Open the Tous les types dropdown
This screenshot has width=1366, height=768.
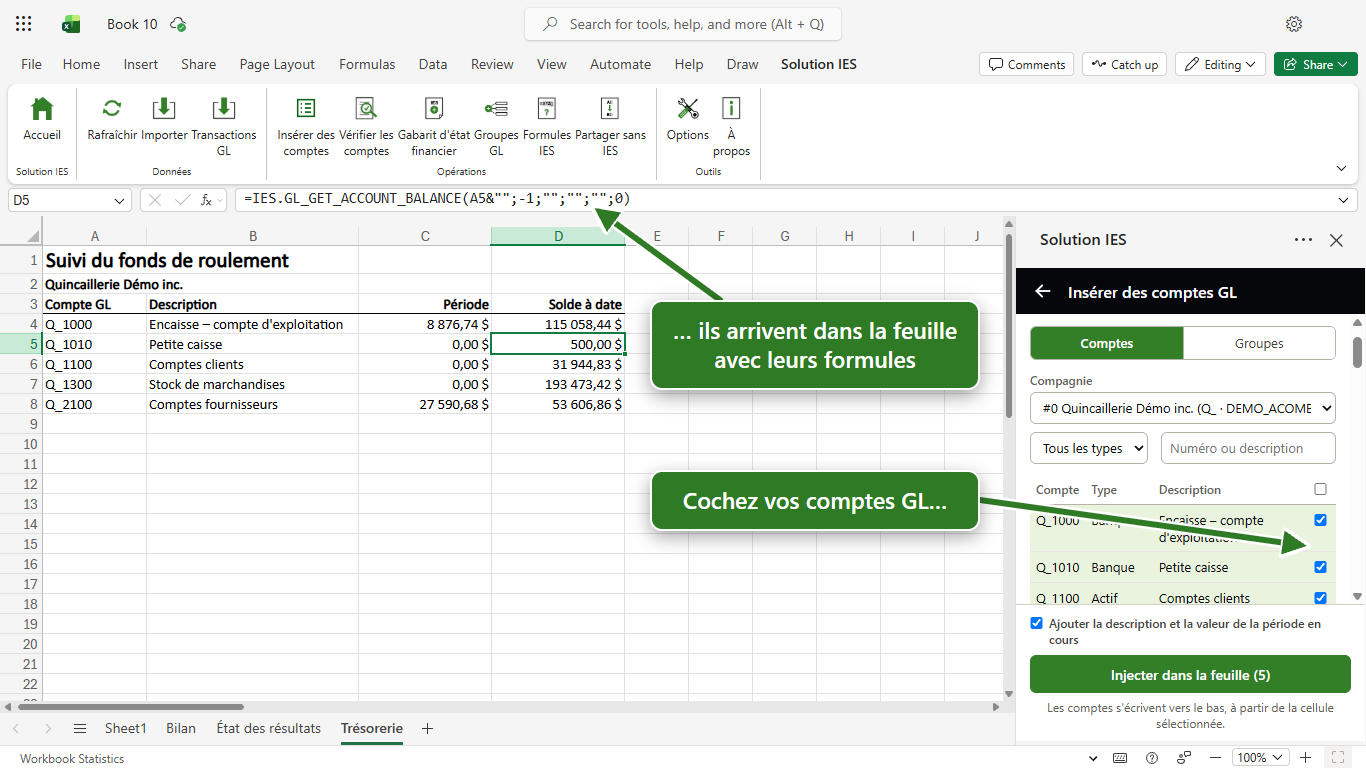point(1089,448)
